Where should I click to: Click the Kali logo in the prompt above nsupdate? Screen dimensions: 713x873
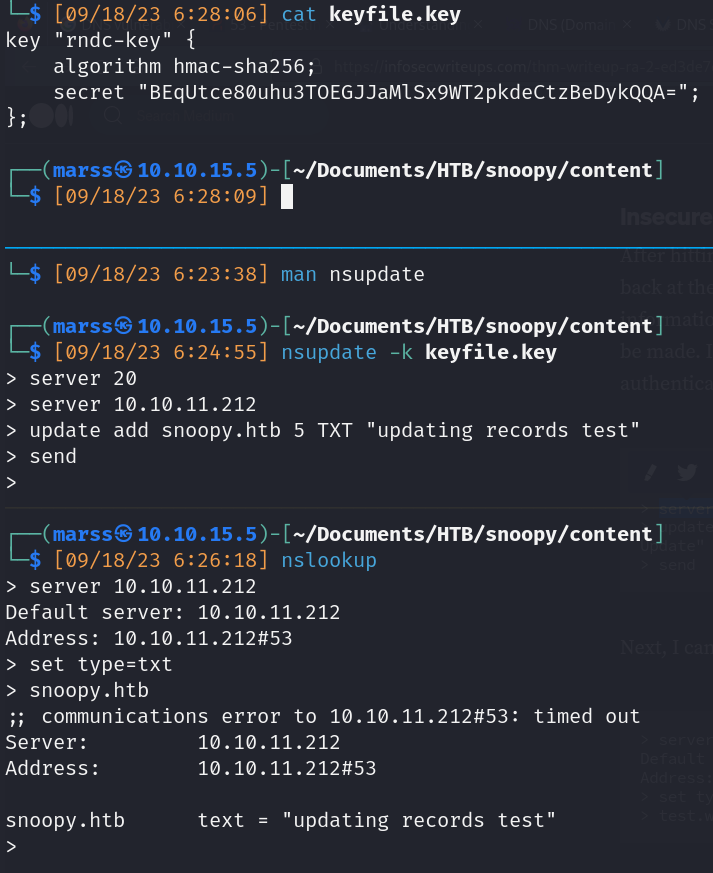pos(124,326)
